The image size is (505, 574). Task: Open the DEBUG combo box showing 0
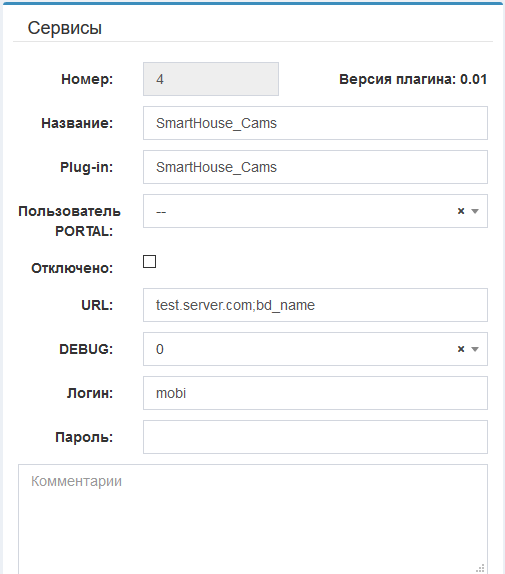[315, 349]
